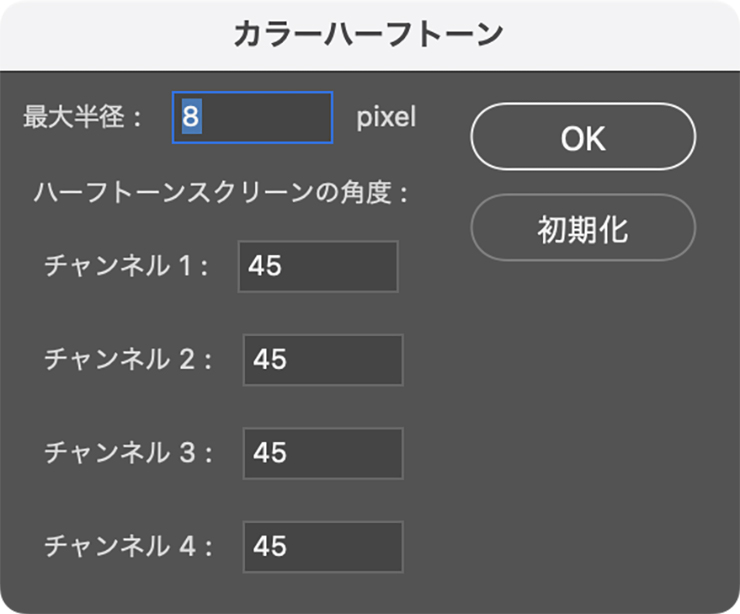Click the 45 value beside チャンネル 1
Screen dimensions: 740x614
(x=266, y=266)
